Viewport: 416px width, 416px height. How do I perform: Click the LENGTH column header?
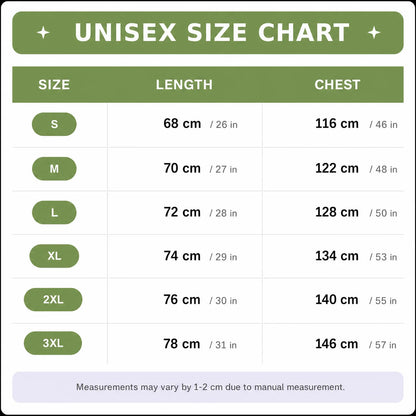point(184,85)
